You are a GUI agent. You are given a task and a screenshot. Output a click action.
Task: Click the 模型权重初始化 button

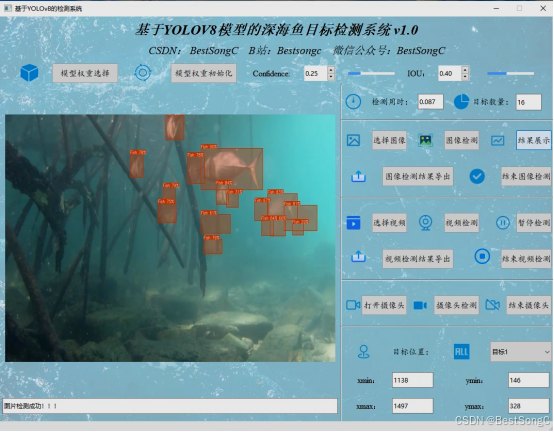[x=204, y=73]
